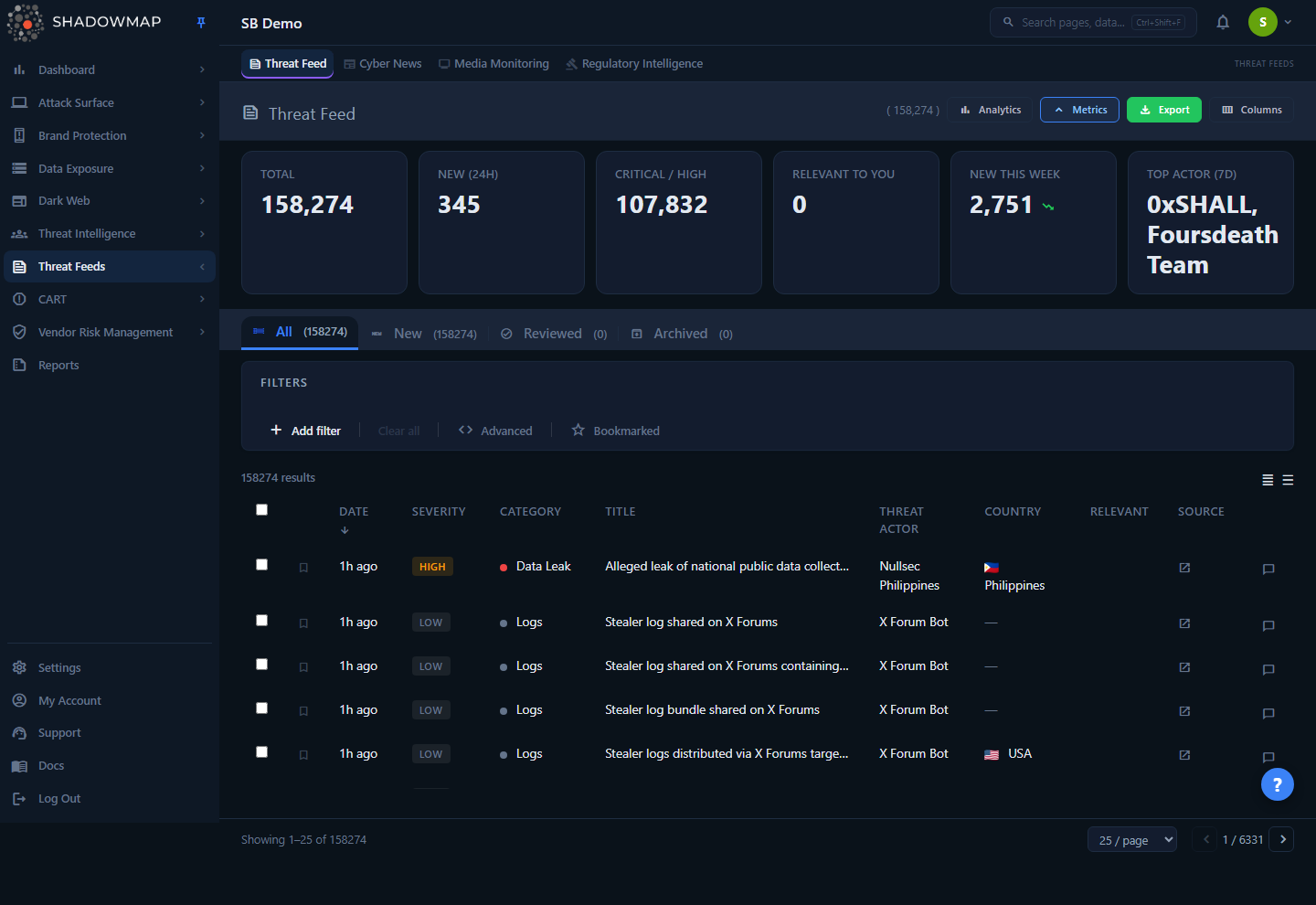1316x905 pixels.
Task: Show the Reviewed feed tab
Action: 554,334
